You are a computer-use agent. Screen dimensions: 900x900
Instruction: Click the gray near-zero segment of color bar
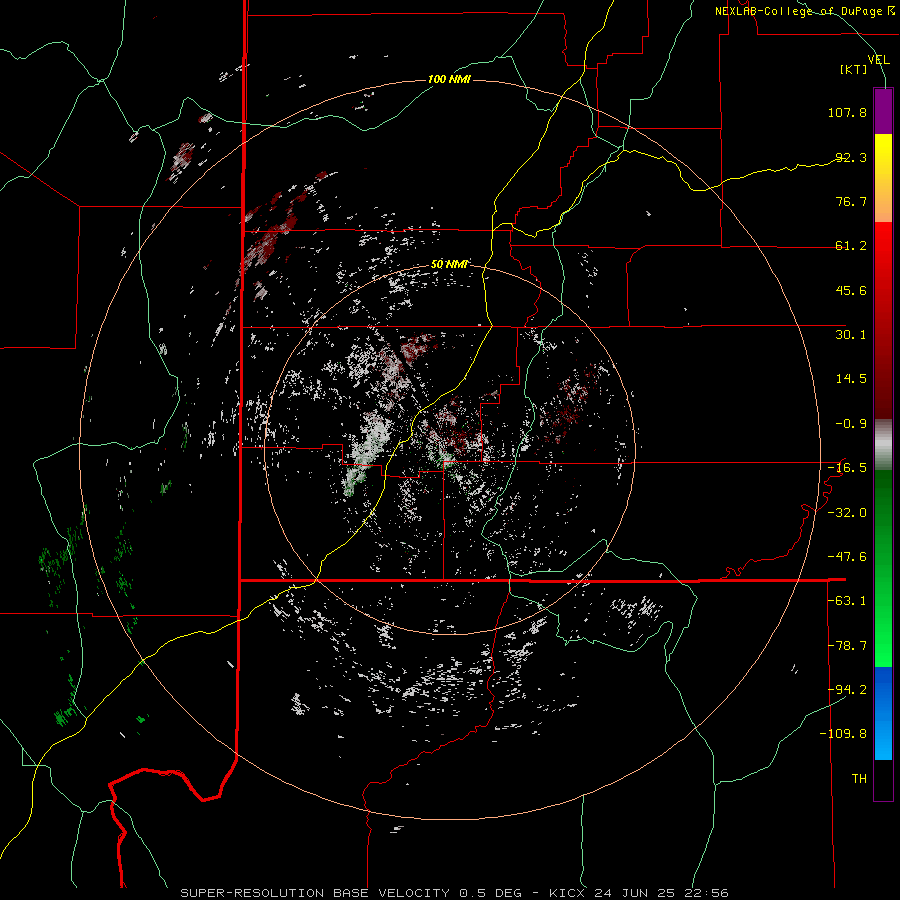(883, 445)
